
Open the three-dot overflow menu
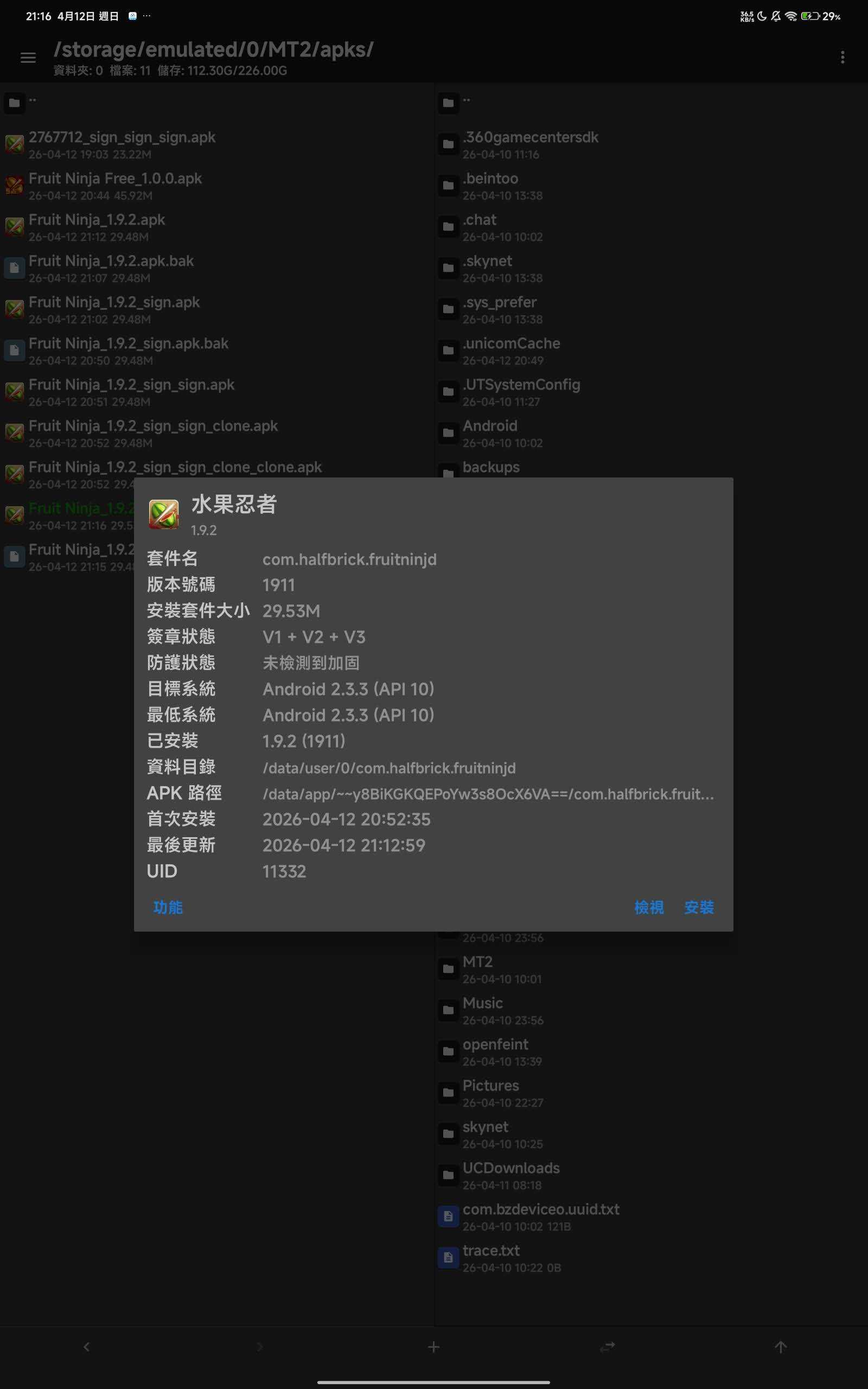click(x=842, y=58)
